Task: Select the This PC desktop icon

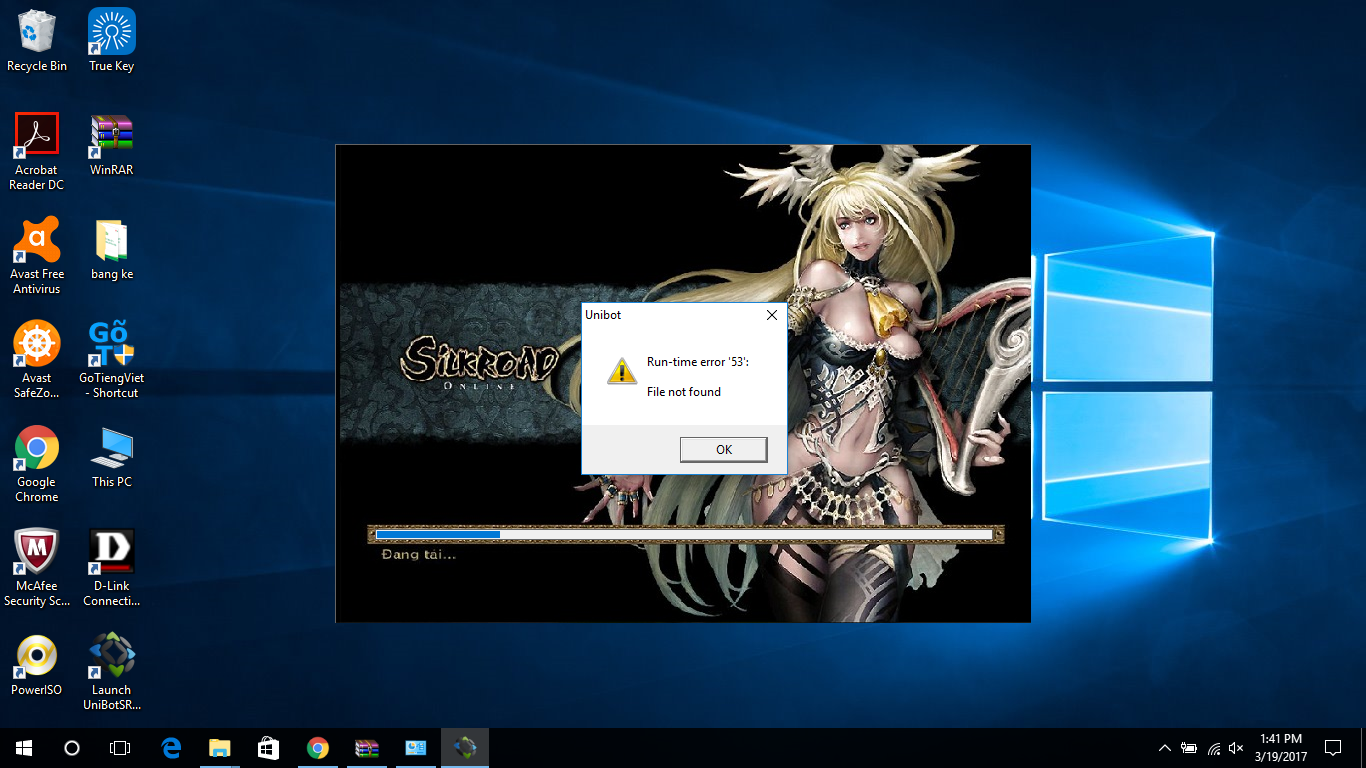Action: pyautogui.click(x=111, y=457)
